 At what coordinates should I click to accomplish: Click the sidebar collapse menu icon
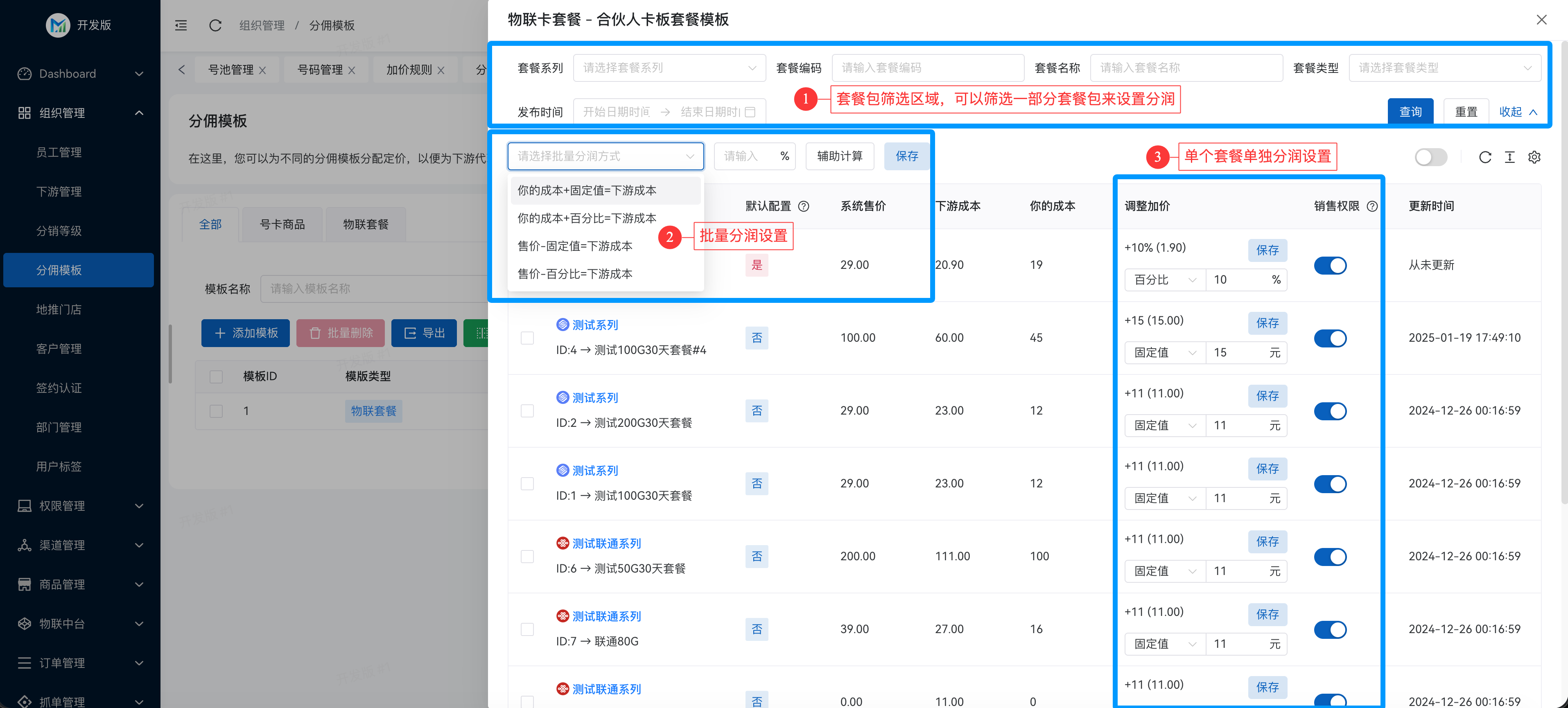181,25
